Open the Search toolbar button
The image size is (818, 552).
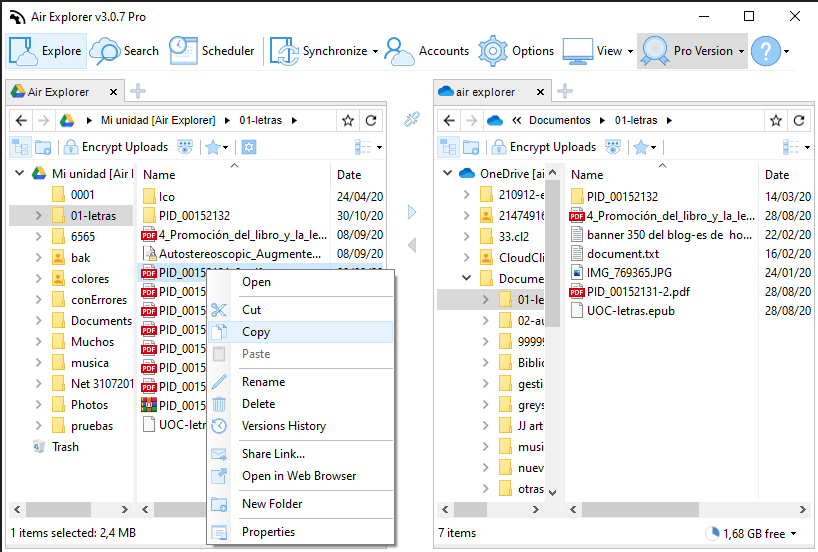coord(124,51)
